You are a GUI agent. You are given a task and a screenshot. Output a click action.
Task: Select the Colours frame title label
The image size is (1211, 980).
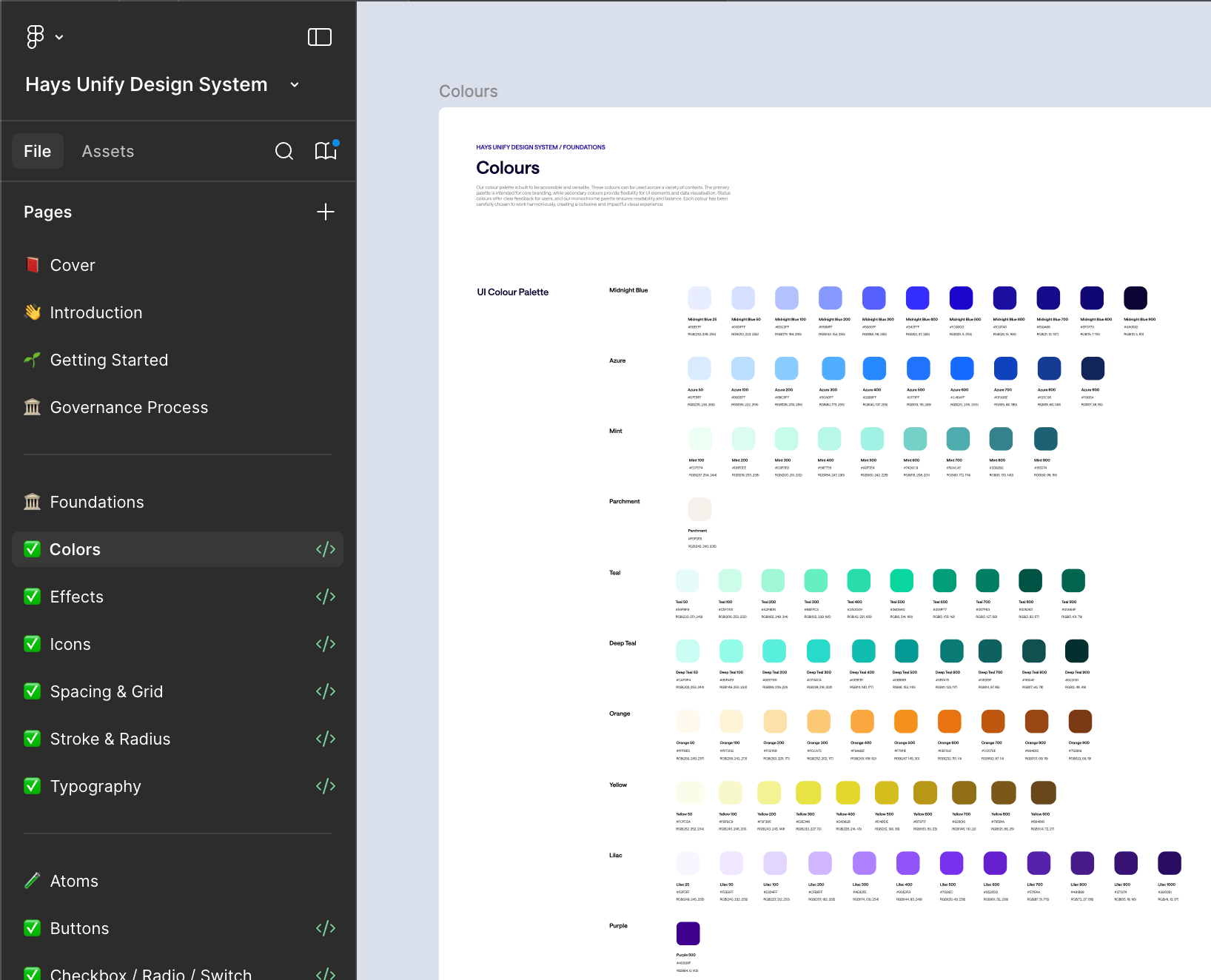[x=469, y=92]
